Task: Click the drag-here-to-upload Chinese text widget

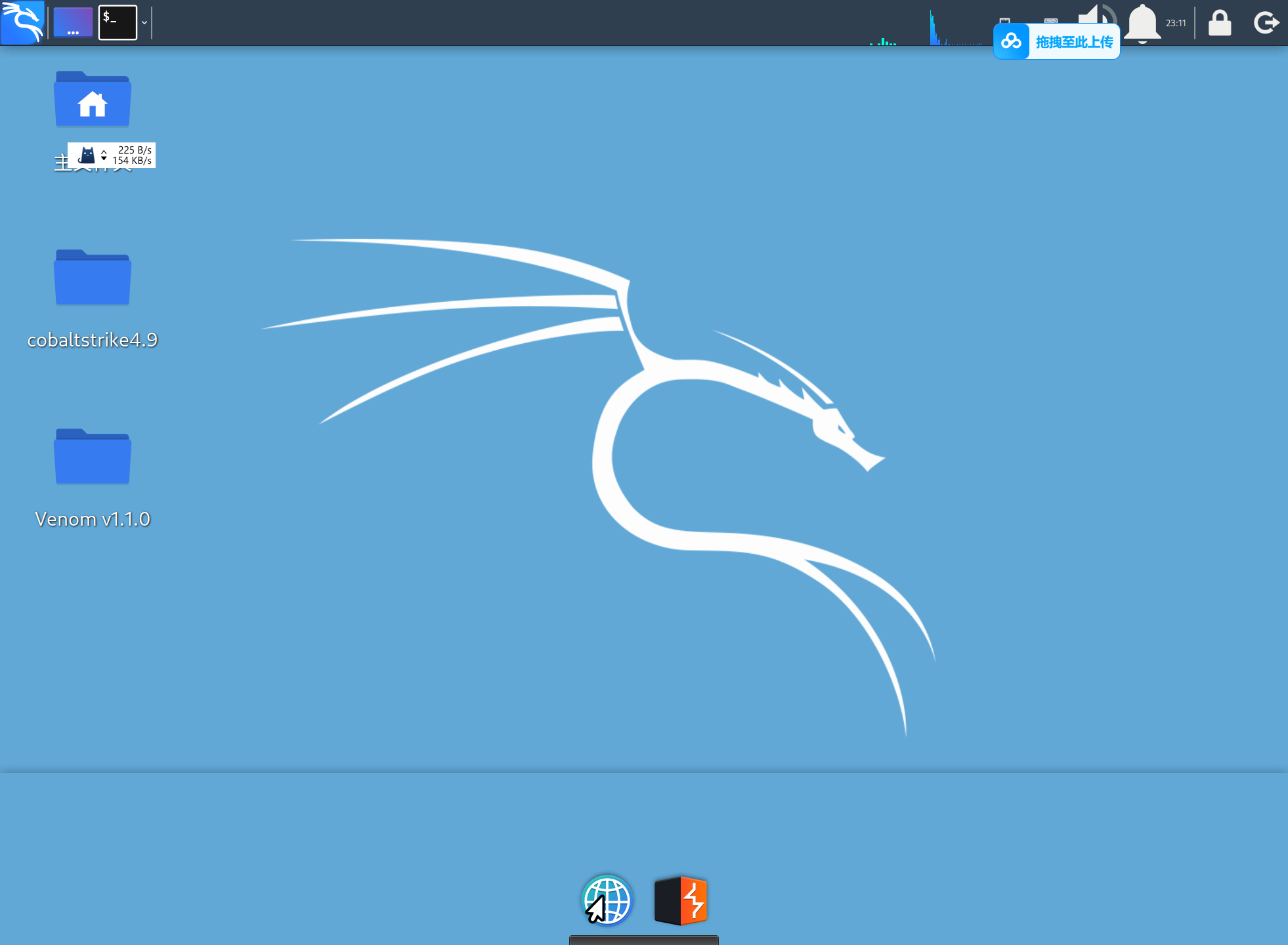Action: (1074, 42)
